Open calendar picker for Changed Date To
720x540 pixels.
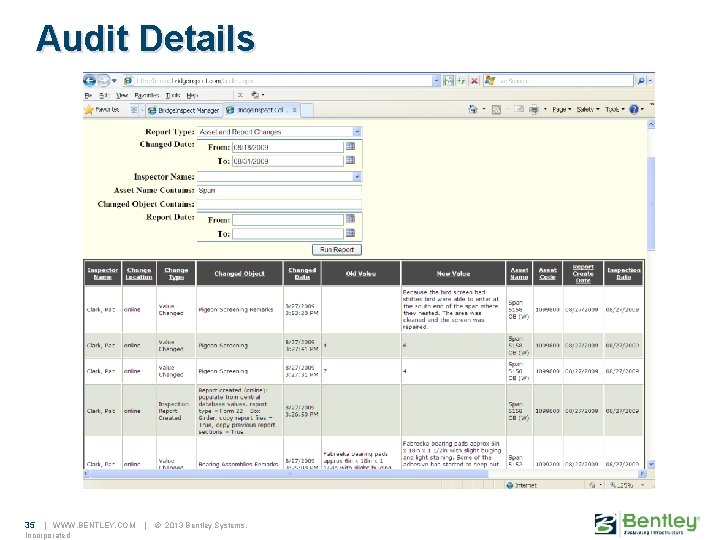click(350, 160)
